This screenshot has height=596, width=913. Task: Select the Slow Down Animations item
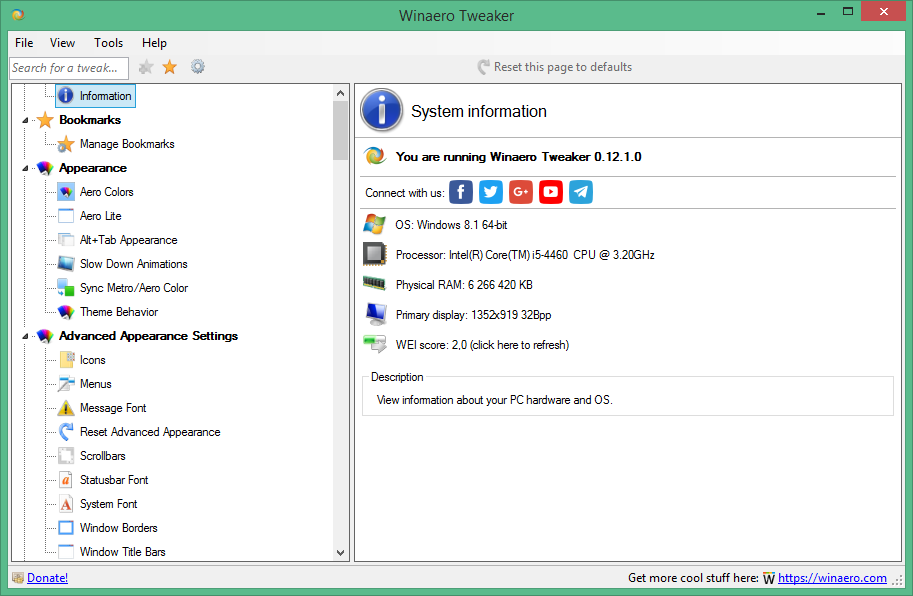pyautogui.click(x=133, y=264)
